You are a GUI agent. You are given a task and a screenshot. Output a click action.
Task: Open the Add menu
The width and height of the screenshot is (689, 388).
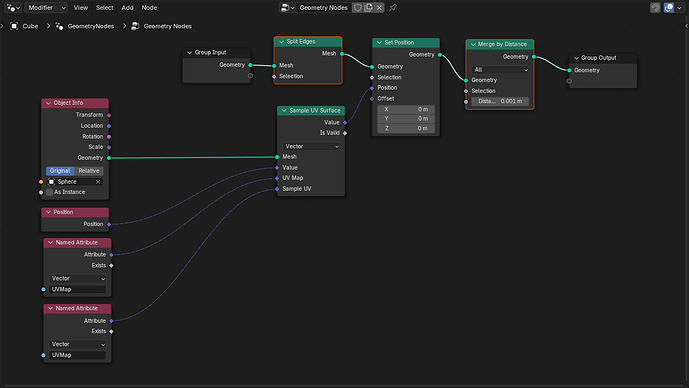(127, 7)
